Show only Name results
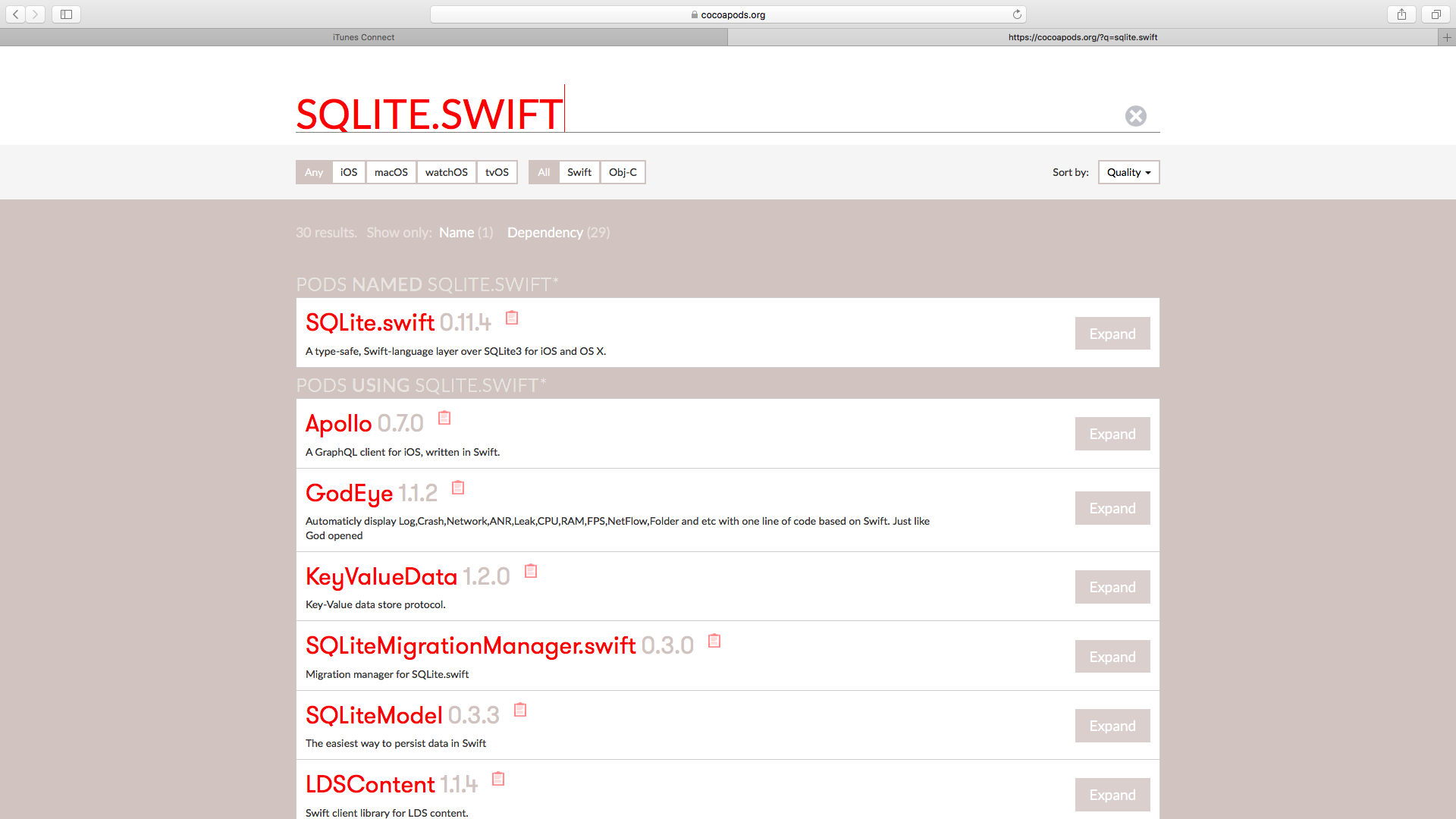 pos(457,233)
